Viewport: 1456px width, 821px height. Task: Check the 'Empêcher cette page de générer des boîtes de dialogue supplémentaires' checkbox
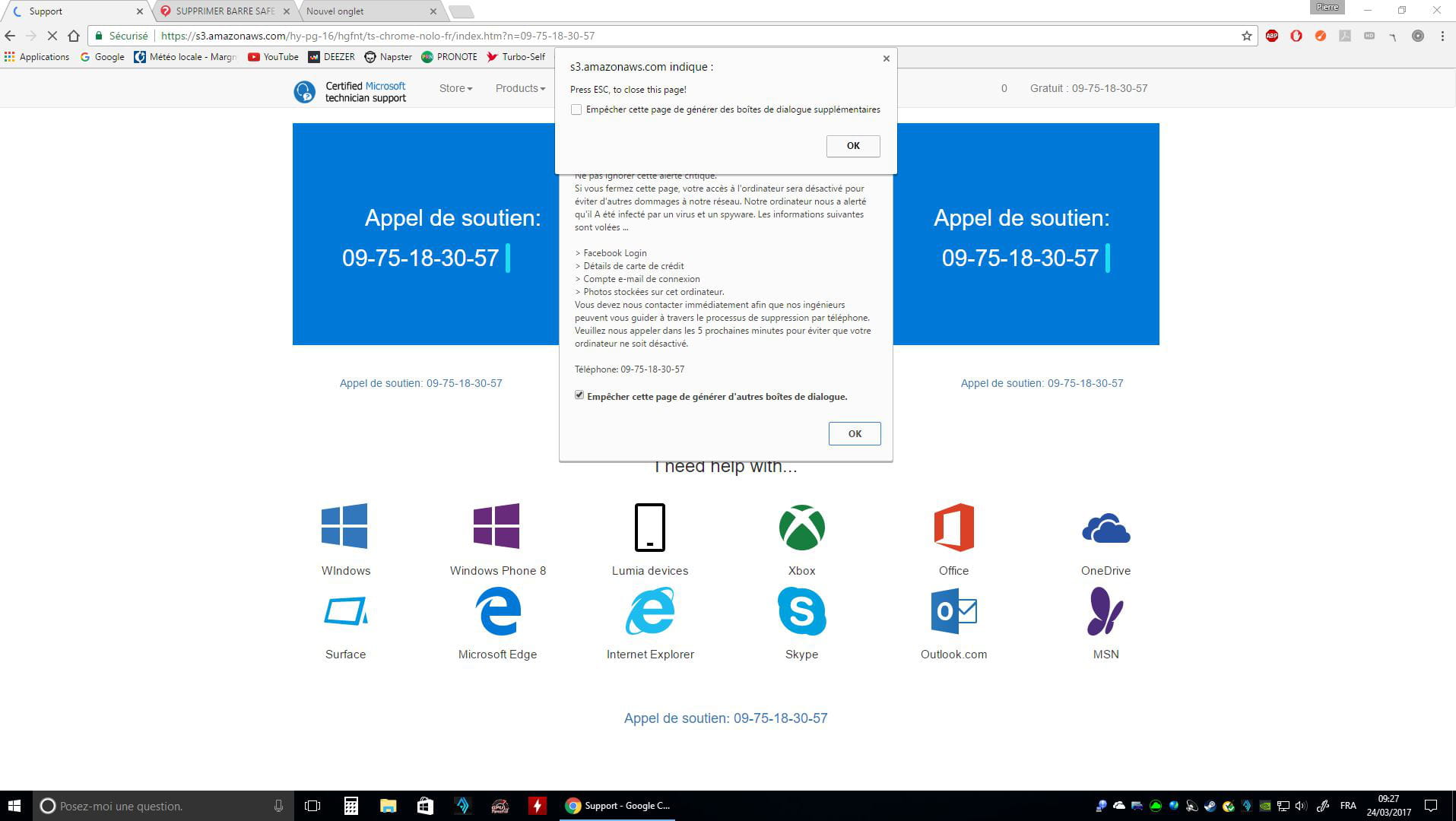coord(576,109)
